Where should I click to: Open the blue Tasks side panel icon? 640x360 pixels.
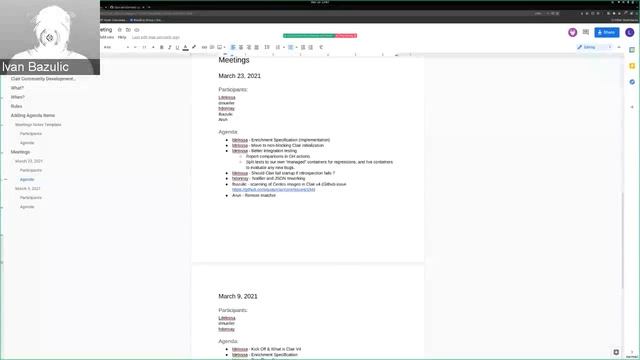[x=632, y=82]
